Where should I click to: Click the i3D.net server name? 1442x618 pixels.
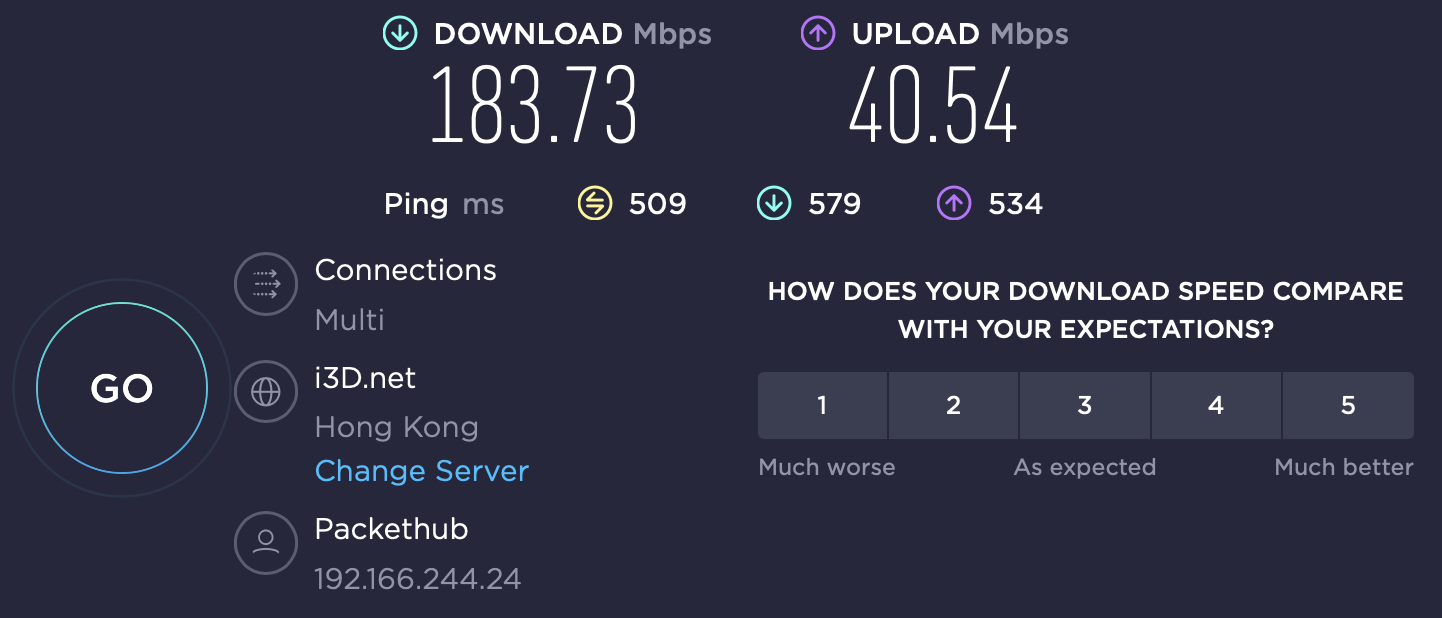(x=365, y=378)
